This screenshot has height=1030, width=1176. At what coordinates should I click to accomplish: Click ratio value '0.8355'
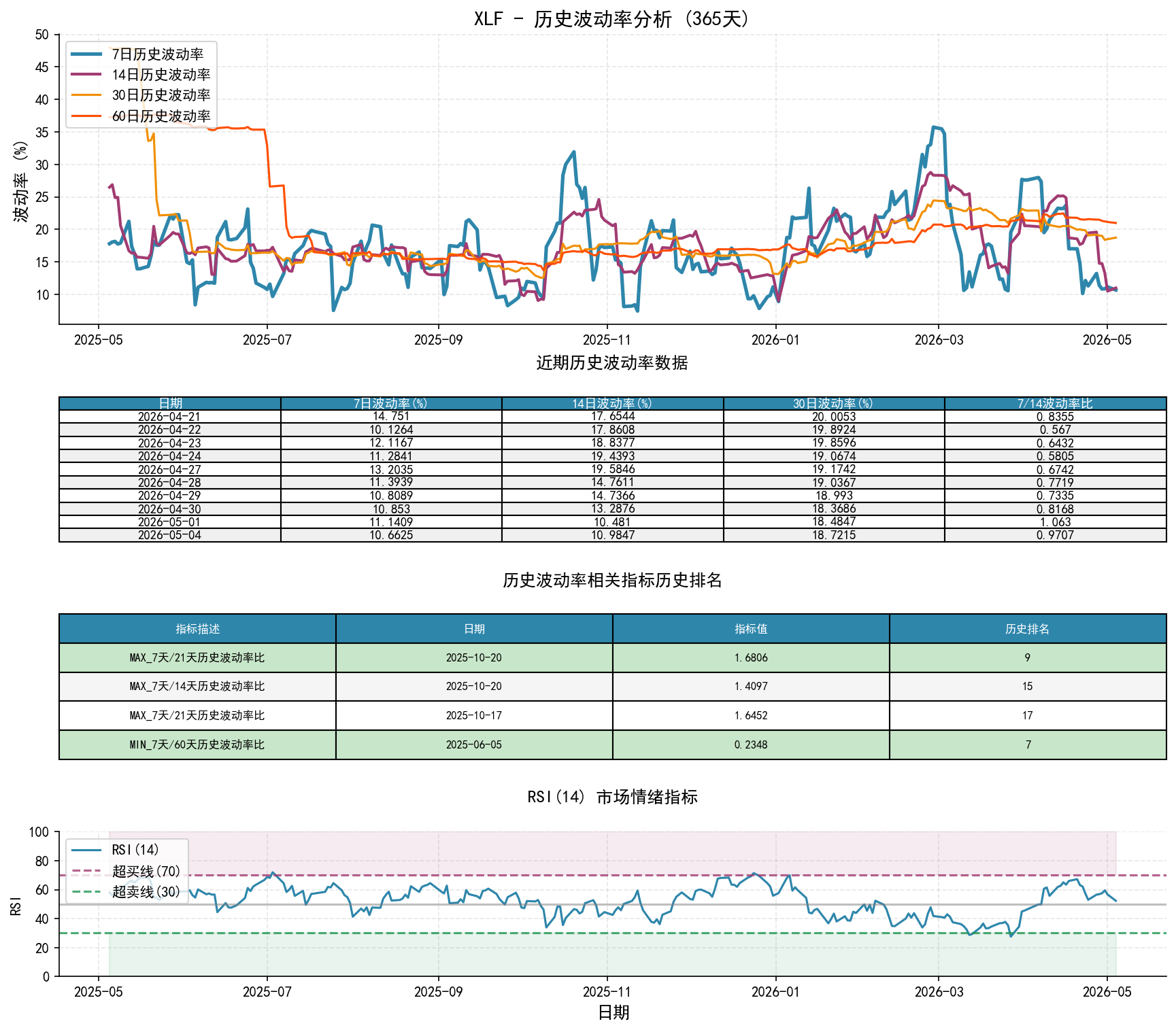[x=1055, y=417]
